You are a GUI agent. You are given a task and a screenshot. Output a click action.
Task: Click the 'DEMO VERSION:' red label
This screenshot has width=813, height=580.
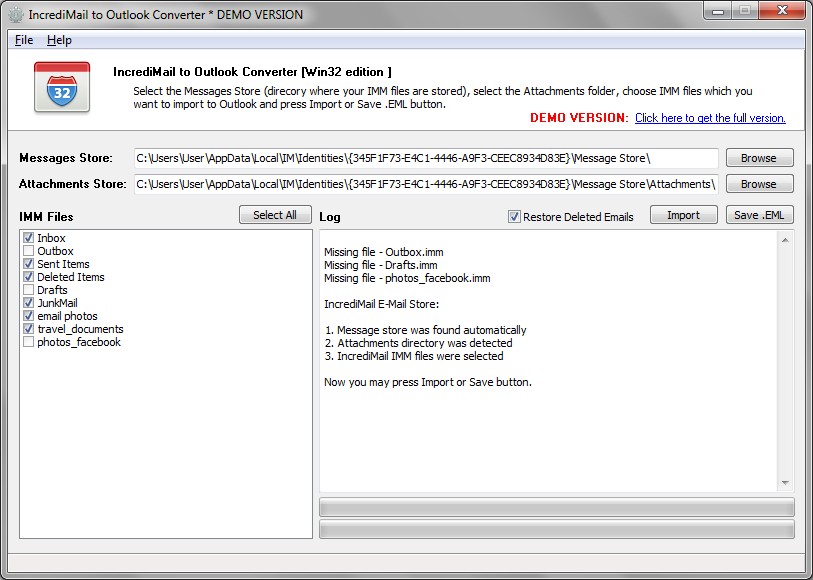[x=579, y=118]
